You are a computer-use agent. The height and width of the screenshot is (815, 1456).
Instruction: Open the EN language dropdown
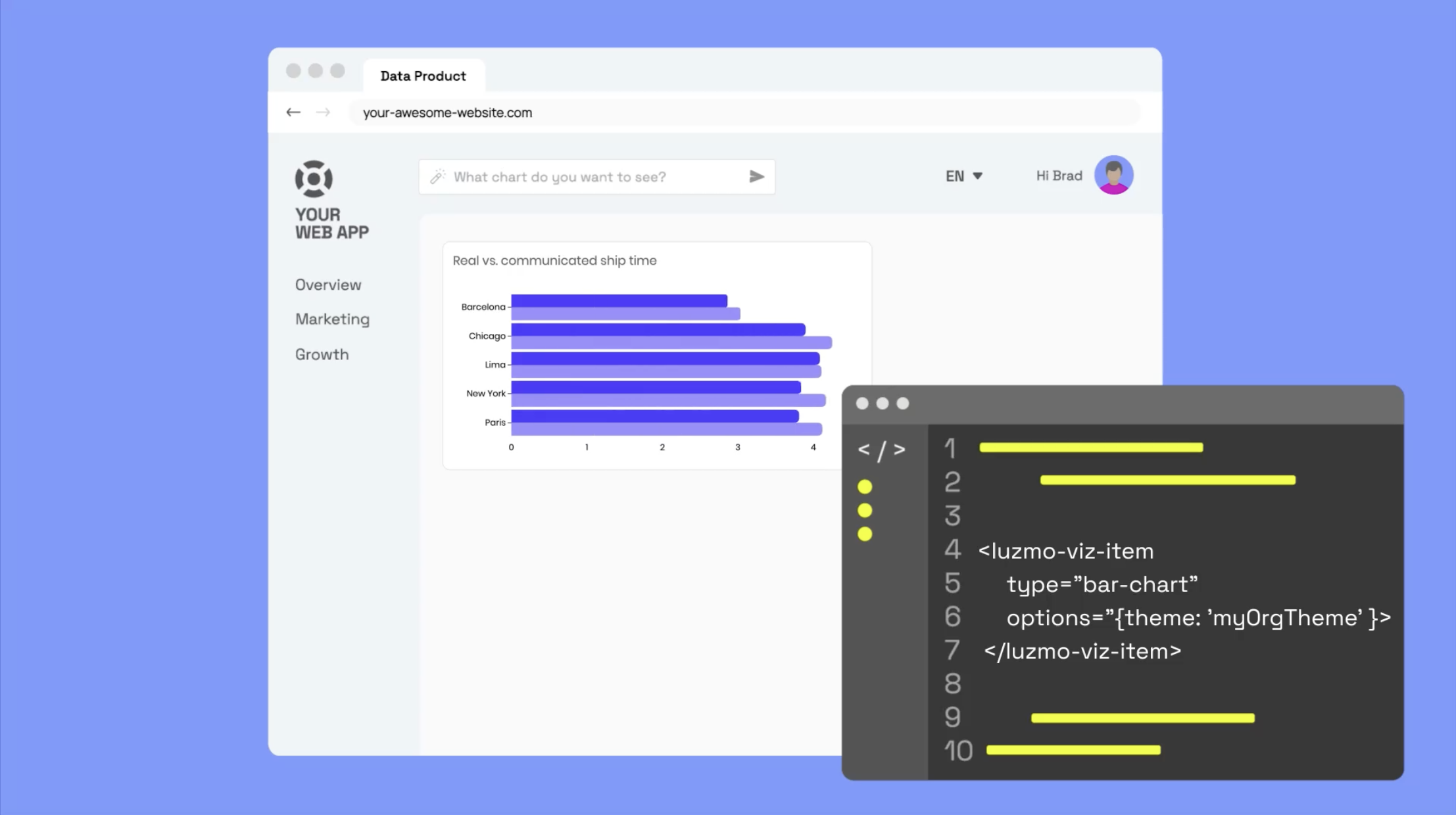955,176
